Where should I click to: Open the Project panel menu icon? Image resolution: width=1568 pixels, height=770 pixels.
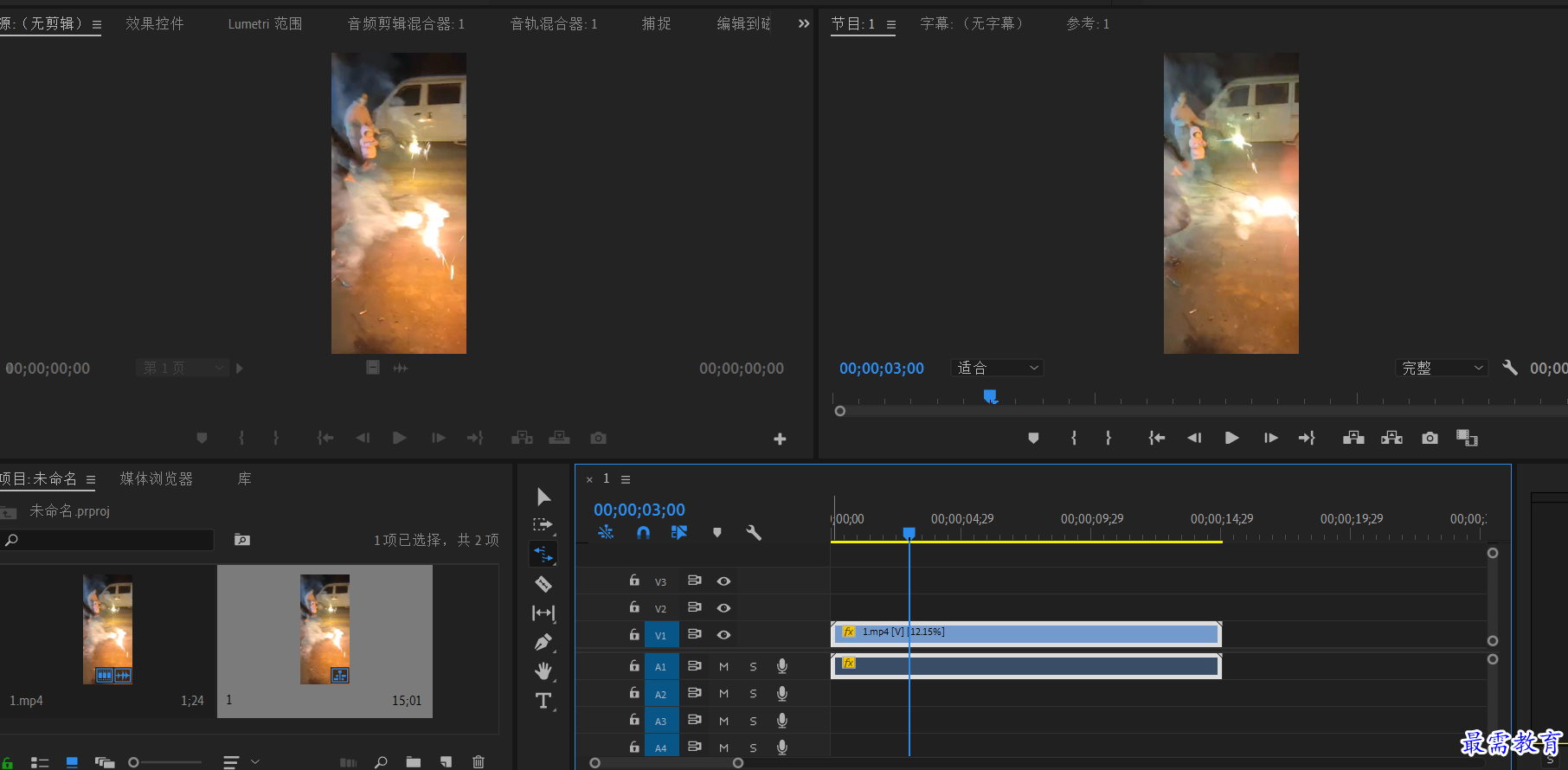coord(91,479)
